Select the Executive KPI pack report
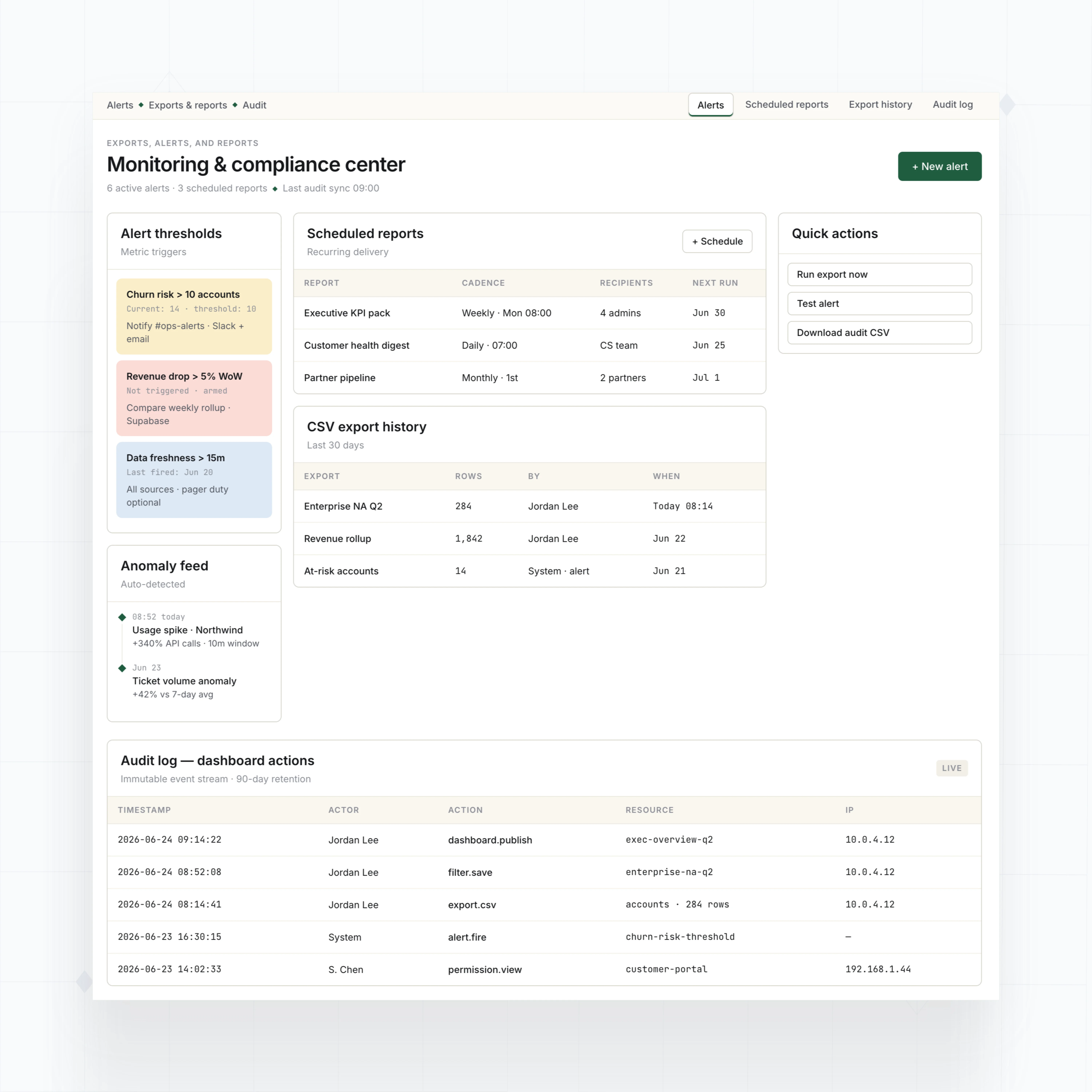Image resolution: width=1092 pixels, height=1092 pixels. (x=347, y=313)
